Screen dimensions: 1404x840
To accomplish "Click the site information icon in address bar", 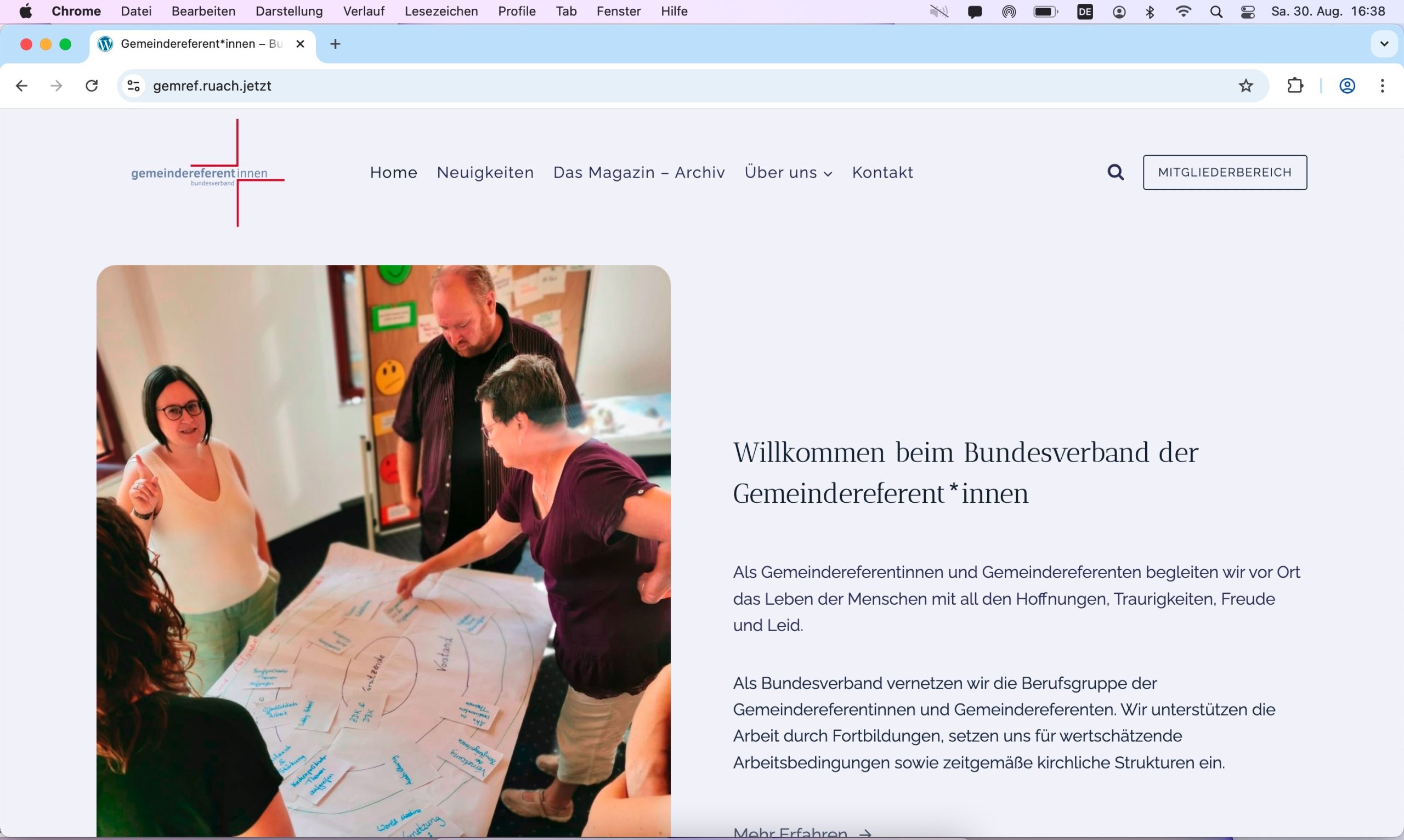I will click(x=134, y=86).
